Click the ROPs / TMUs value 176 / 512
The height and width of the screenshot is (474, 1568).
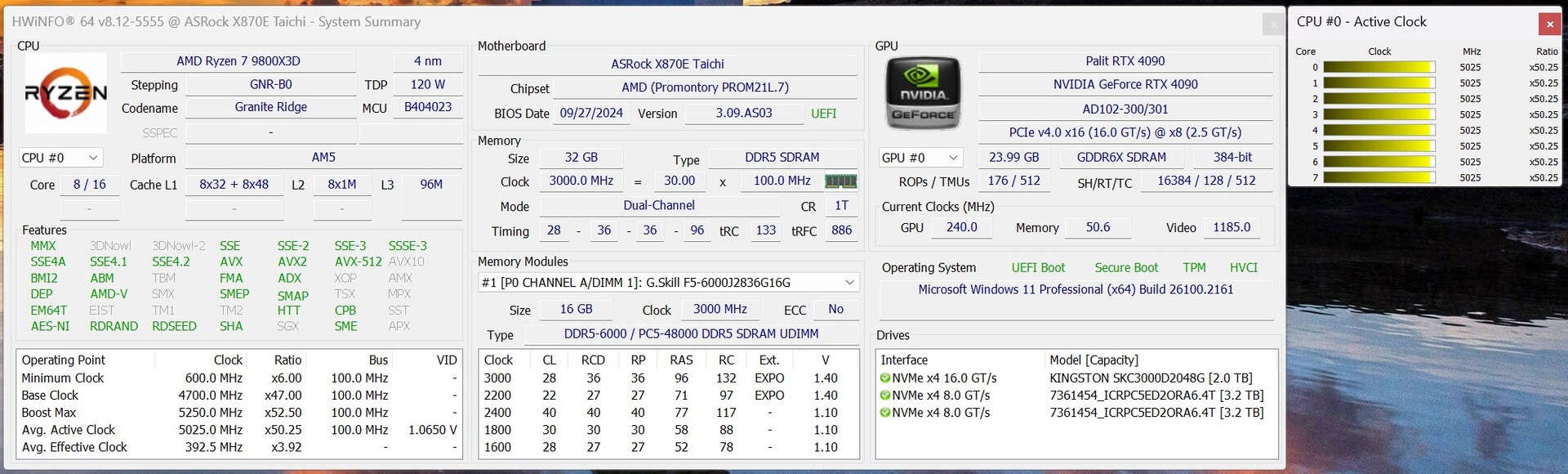1014,181
